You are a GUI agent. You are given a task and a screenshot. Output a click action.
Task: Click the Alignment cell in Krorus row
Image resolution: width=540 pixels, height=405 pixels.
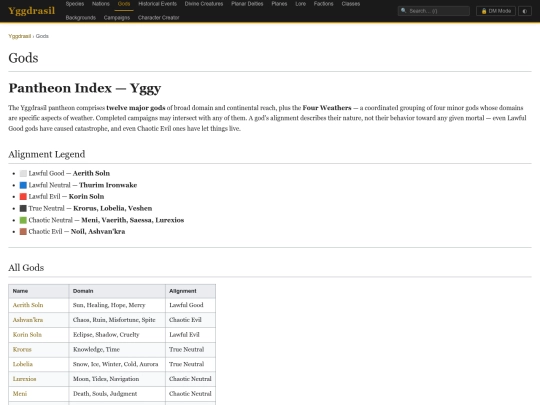point(190,350)
